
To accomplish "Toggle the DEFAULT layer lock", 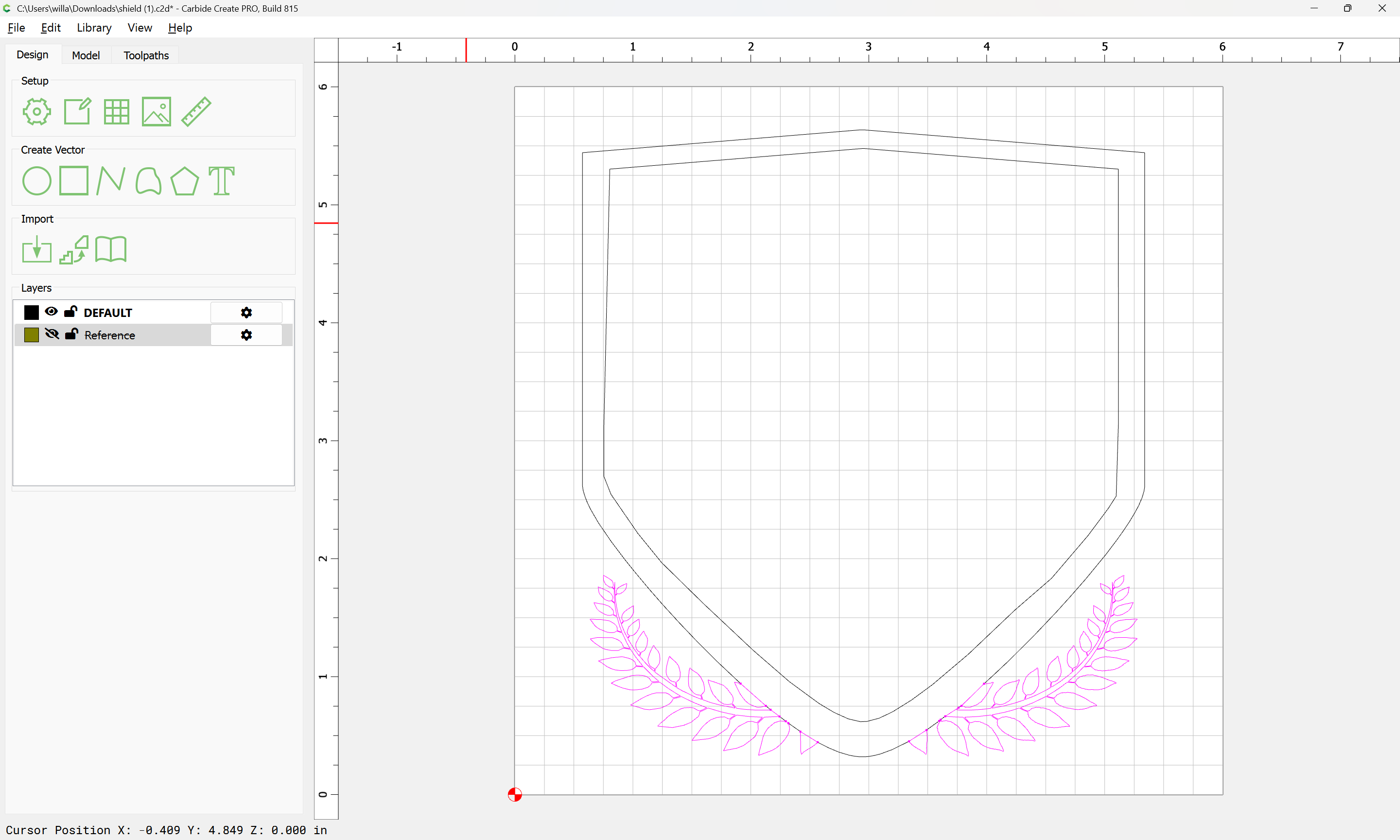I will click(x=71, y=311).
